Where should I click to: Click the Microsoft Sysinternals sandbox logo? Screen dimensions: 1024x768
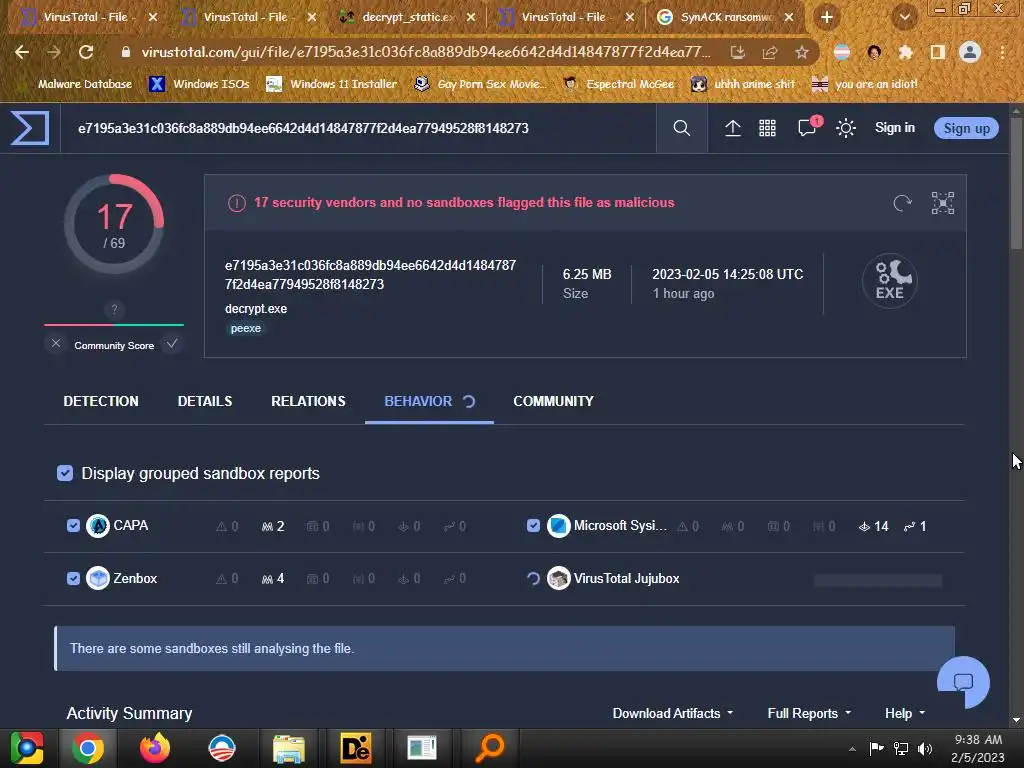(x=558, y=526)
